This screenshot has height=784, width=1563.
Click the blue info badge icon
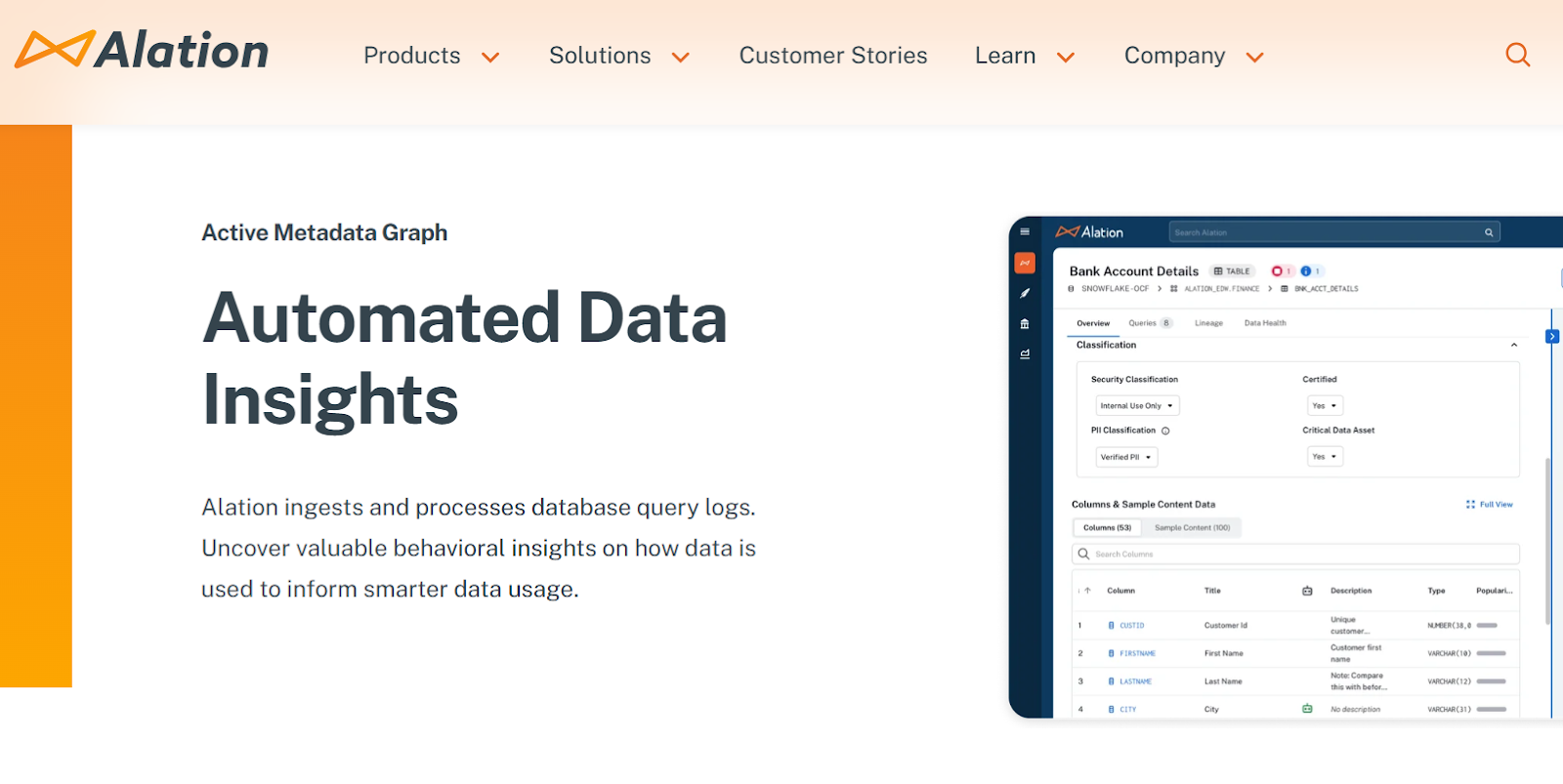pyautogui.click(x=1306, y=271)
